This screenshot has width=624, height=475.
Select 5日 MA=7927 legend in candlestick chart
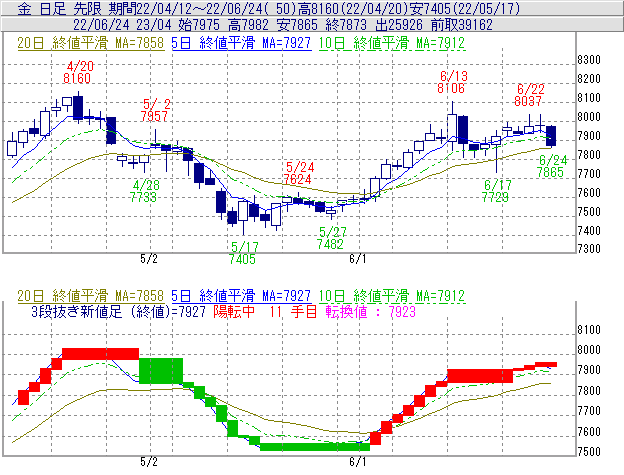point(241,43)
